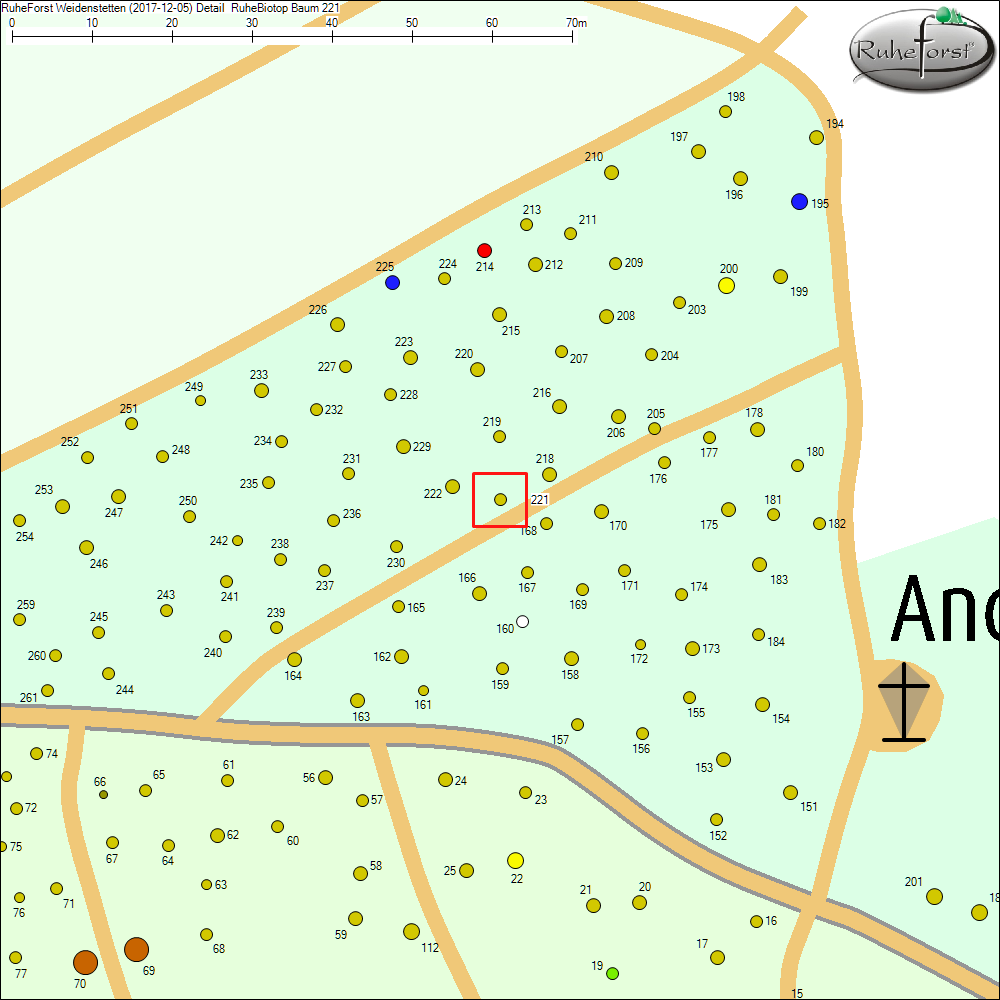Click the cross memorial site symbol
This screenshot has height=1000, width=1000.
(x=904, y=702)
